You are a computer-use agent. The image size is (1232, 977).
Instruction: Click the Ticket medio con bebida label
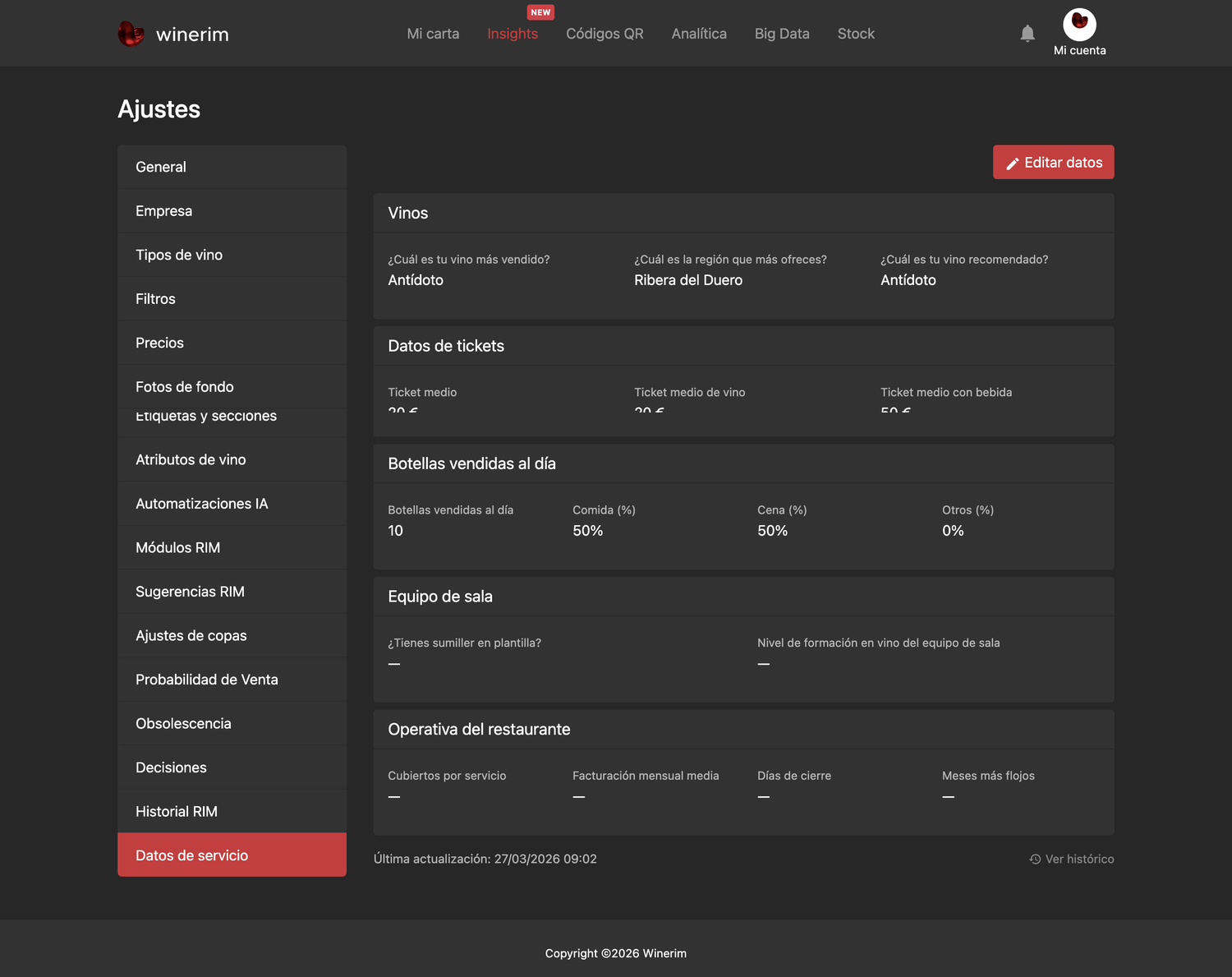tap(946, 393)
